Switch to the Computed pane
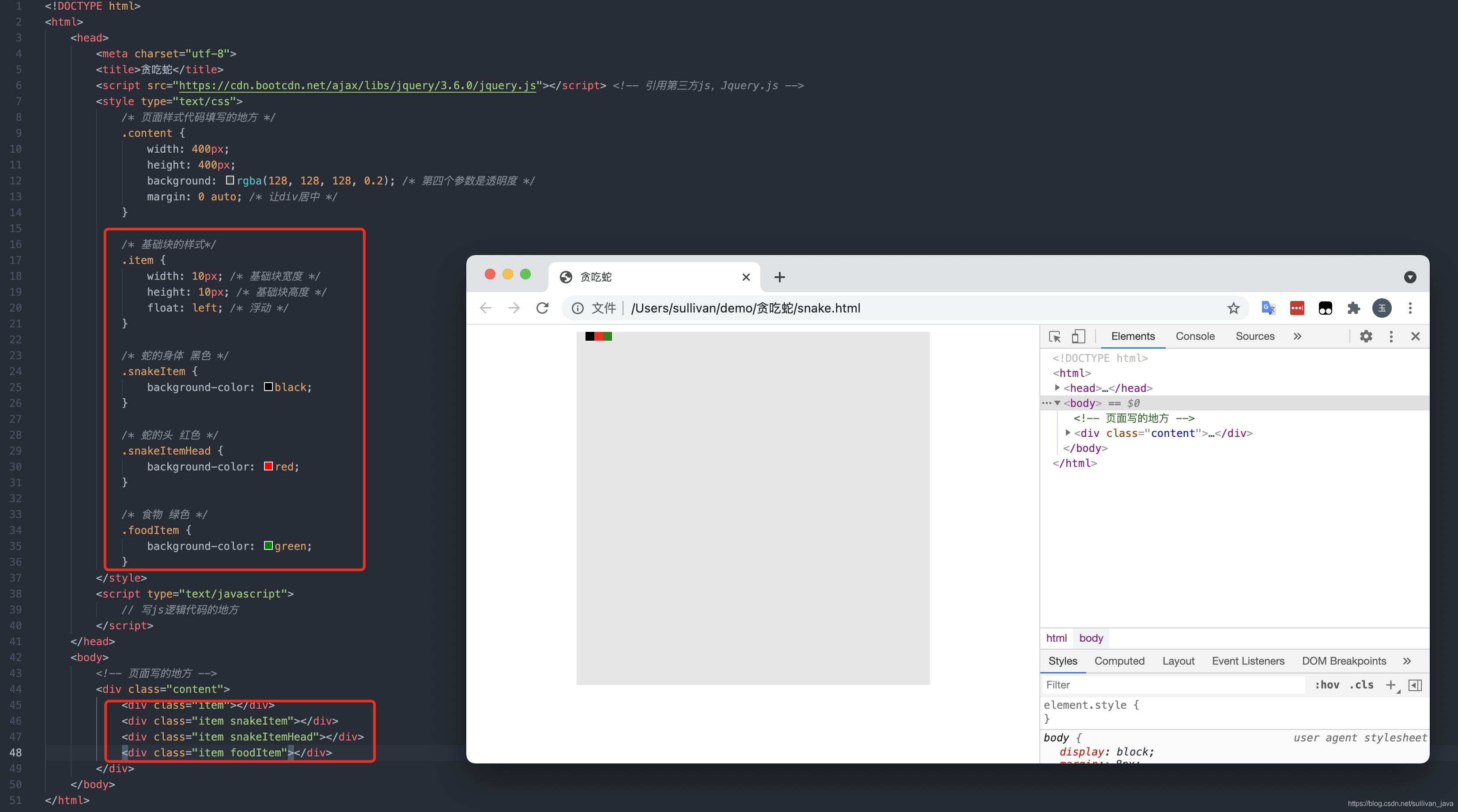Screen dimensions: 1458x812 pos(1119,661)
